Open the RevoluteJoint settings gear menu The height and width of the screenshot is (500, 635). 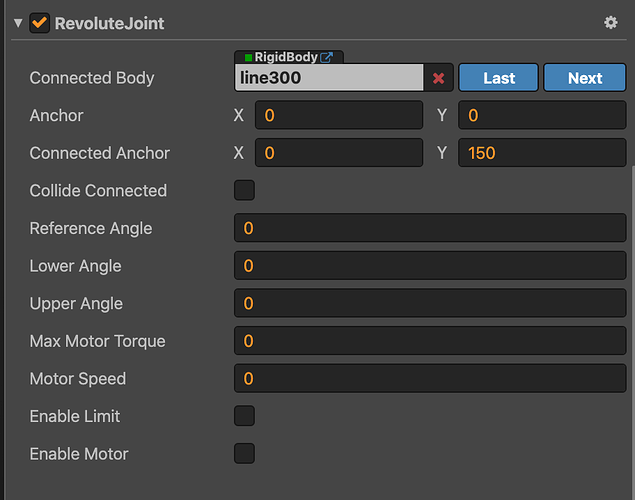pyautogui.click(x=611, y=22)
